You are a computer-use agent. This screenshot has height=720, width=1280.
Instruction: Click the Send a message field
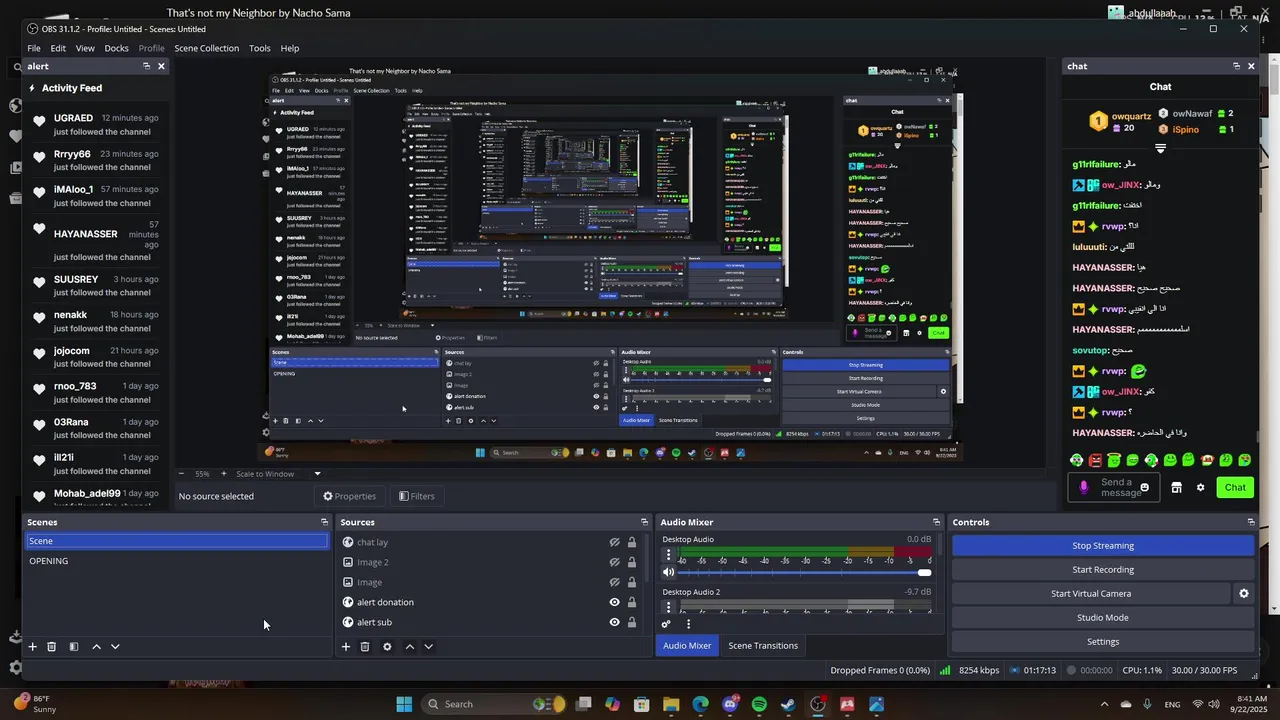pyautogui.click(x=1113, y=488)
